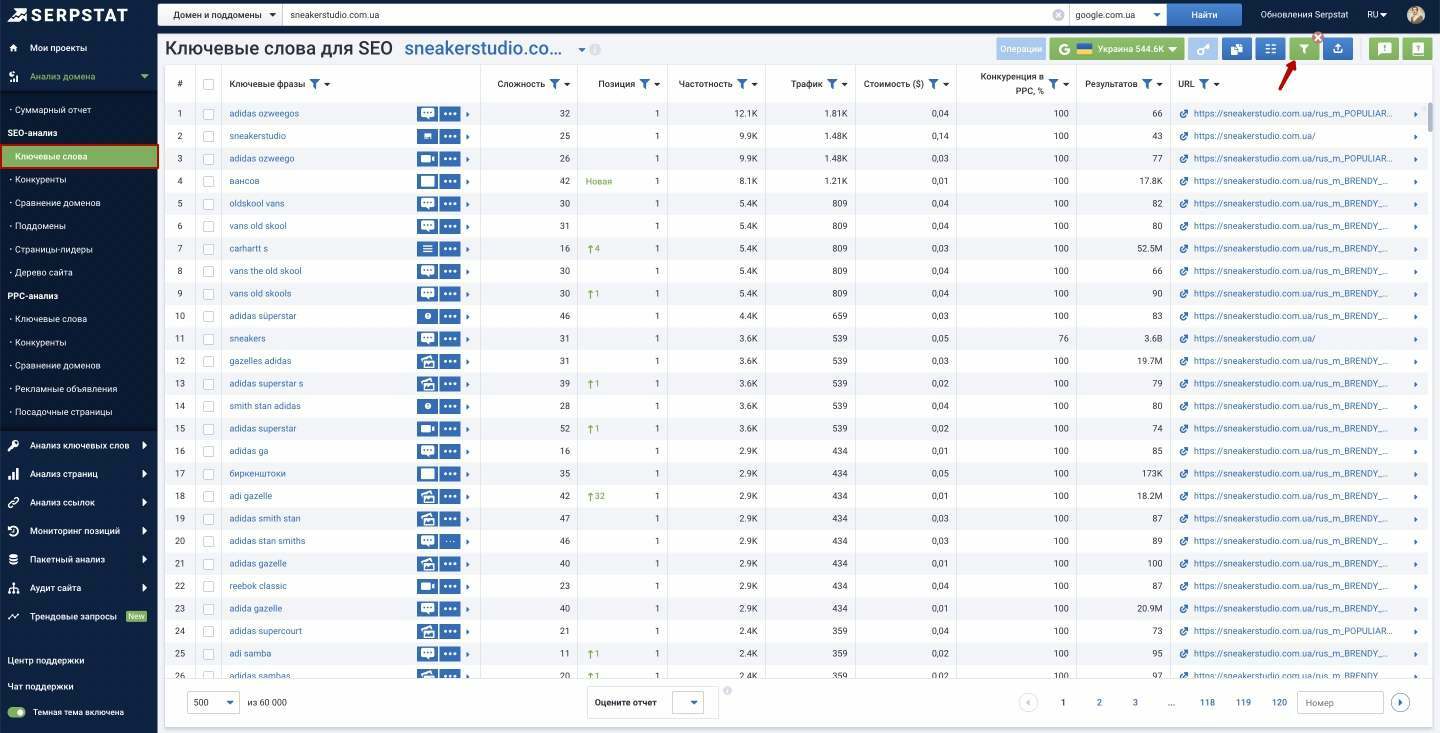The height and width of the screenshot is (733, 1440).
Task: Click the Найти search button
Action: [1204, 15]
